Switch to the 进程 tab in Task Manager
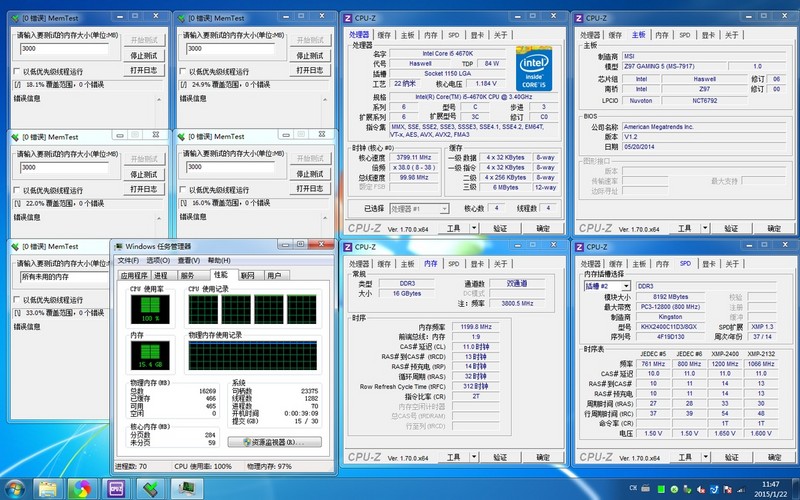This screenshot has width=800, height=500. click(161, 276)
